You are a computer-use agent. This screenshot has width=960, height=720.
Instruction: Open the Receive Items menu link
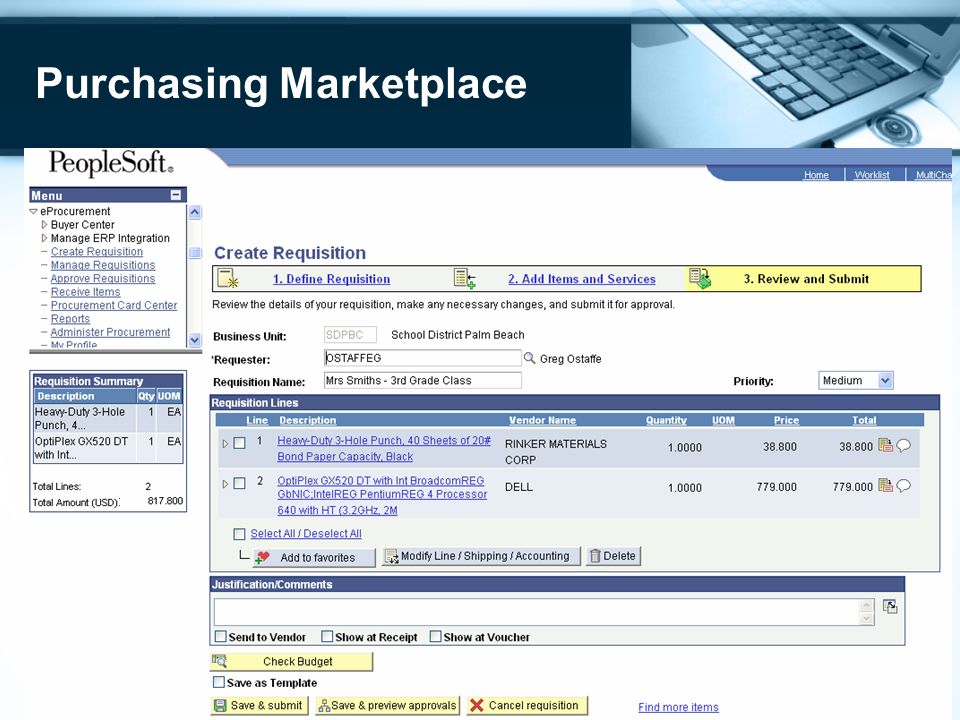pyautogui.click(x=86, y=292)
